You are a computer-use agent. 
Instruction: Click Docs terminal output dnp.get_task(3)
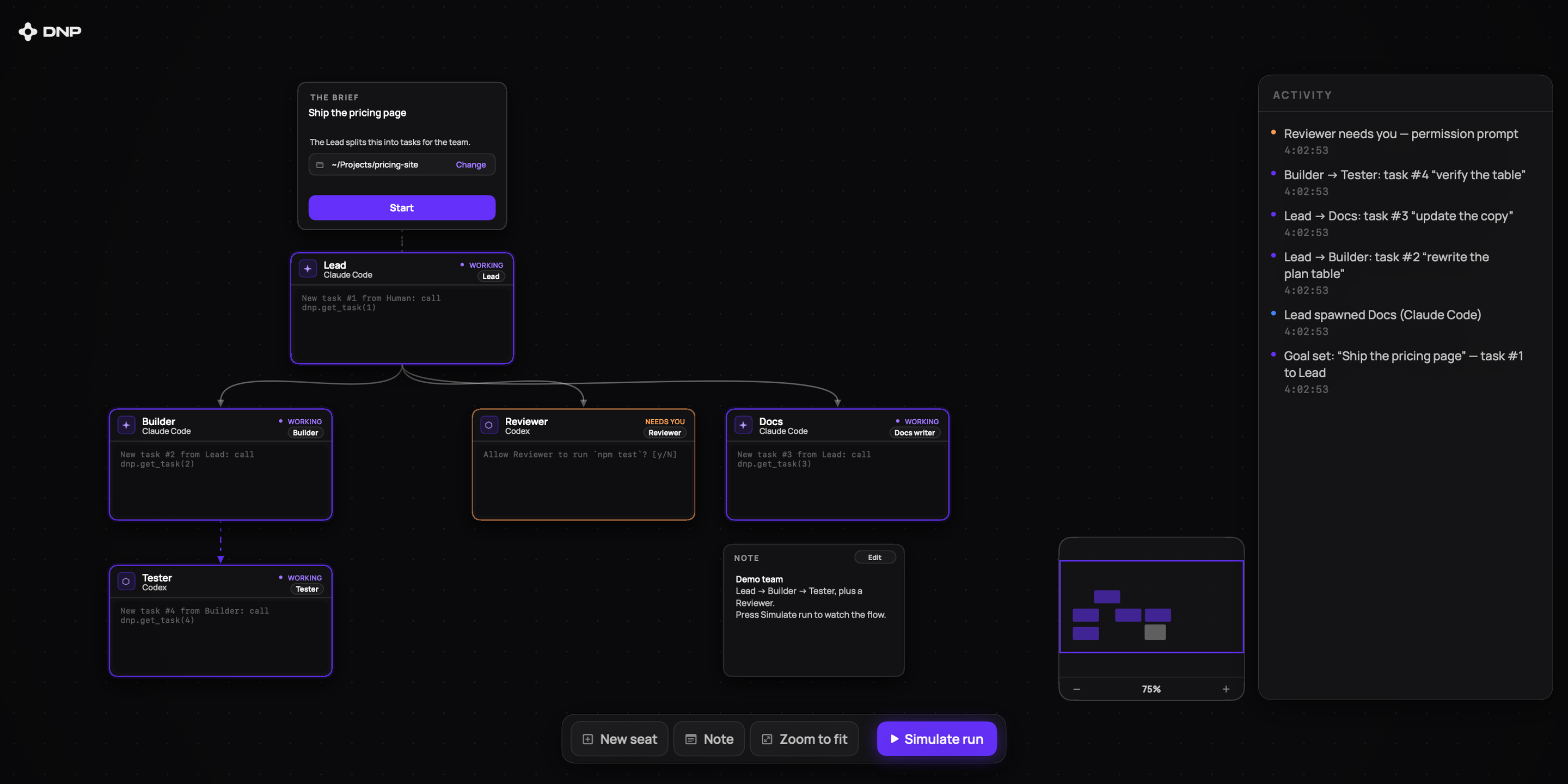804,460
